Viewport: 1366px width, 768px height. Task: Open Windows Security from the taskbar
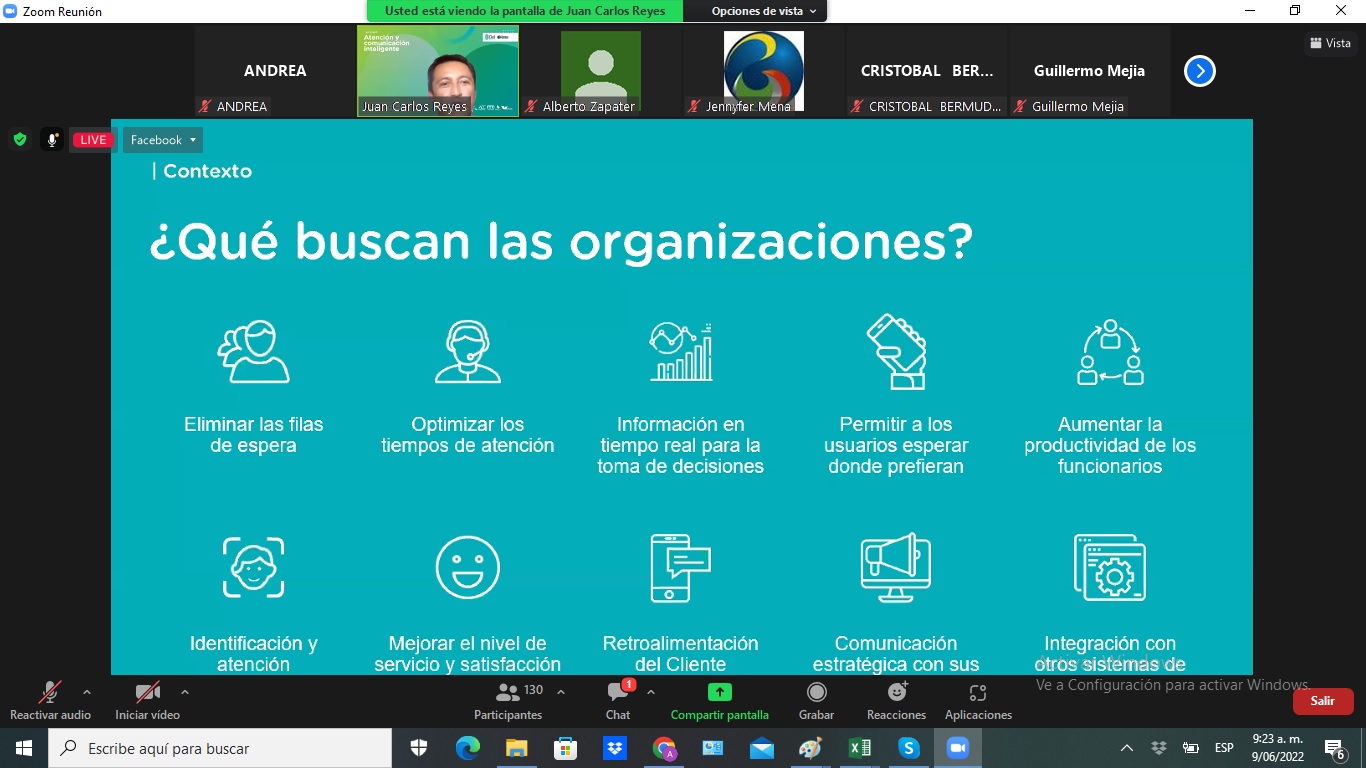pos(419,748)
